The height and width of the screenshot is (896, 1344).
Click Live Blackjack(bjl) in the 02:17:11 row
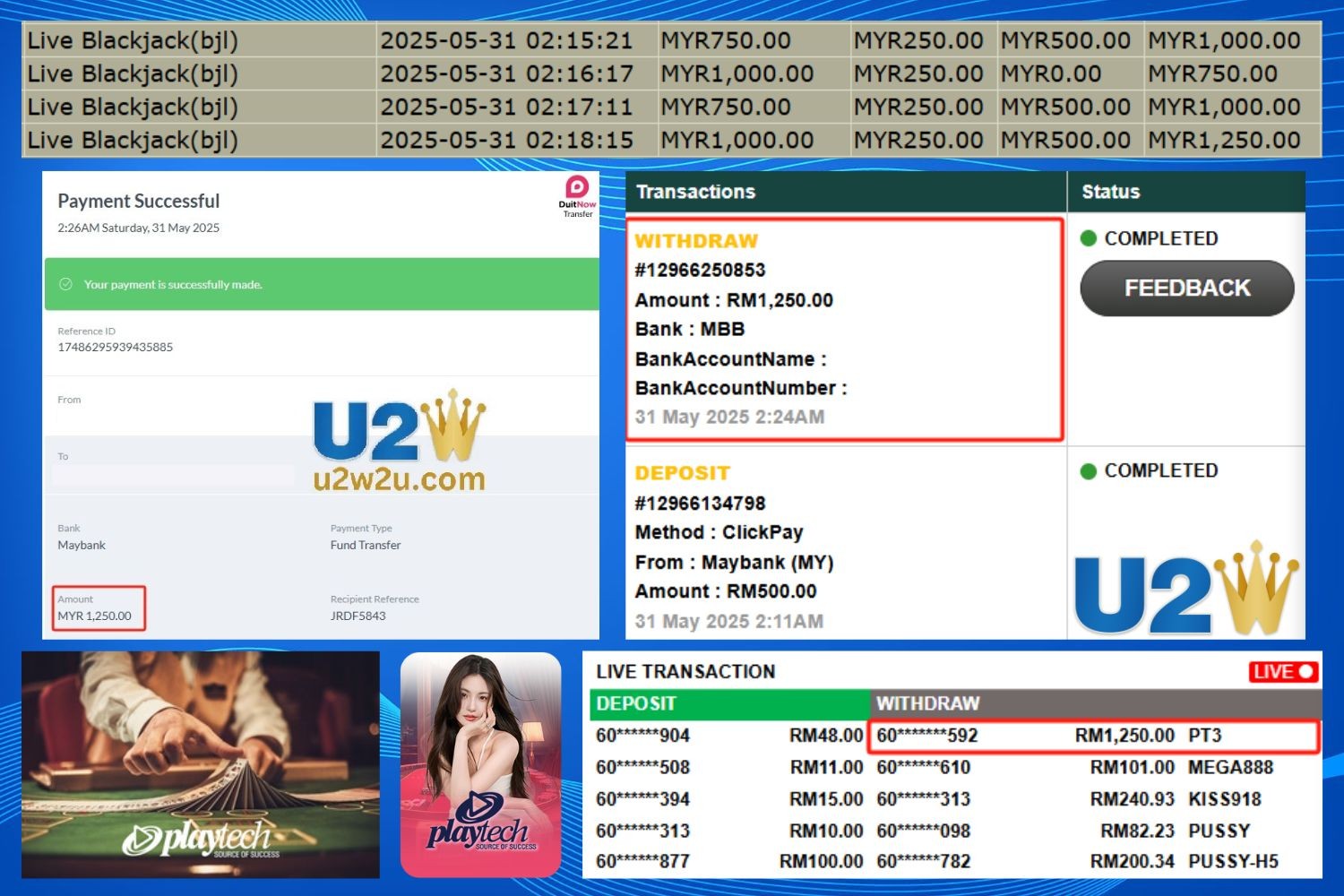pyautogui.click(x=133, y=108)
